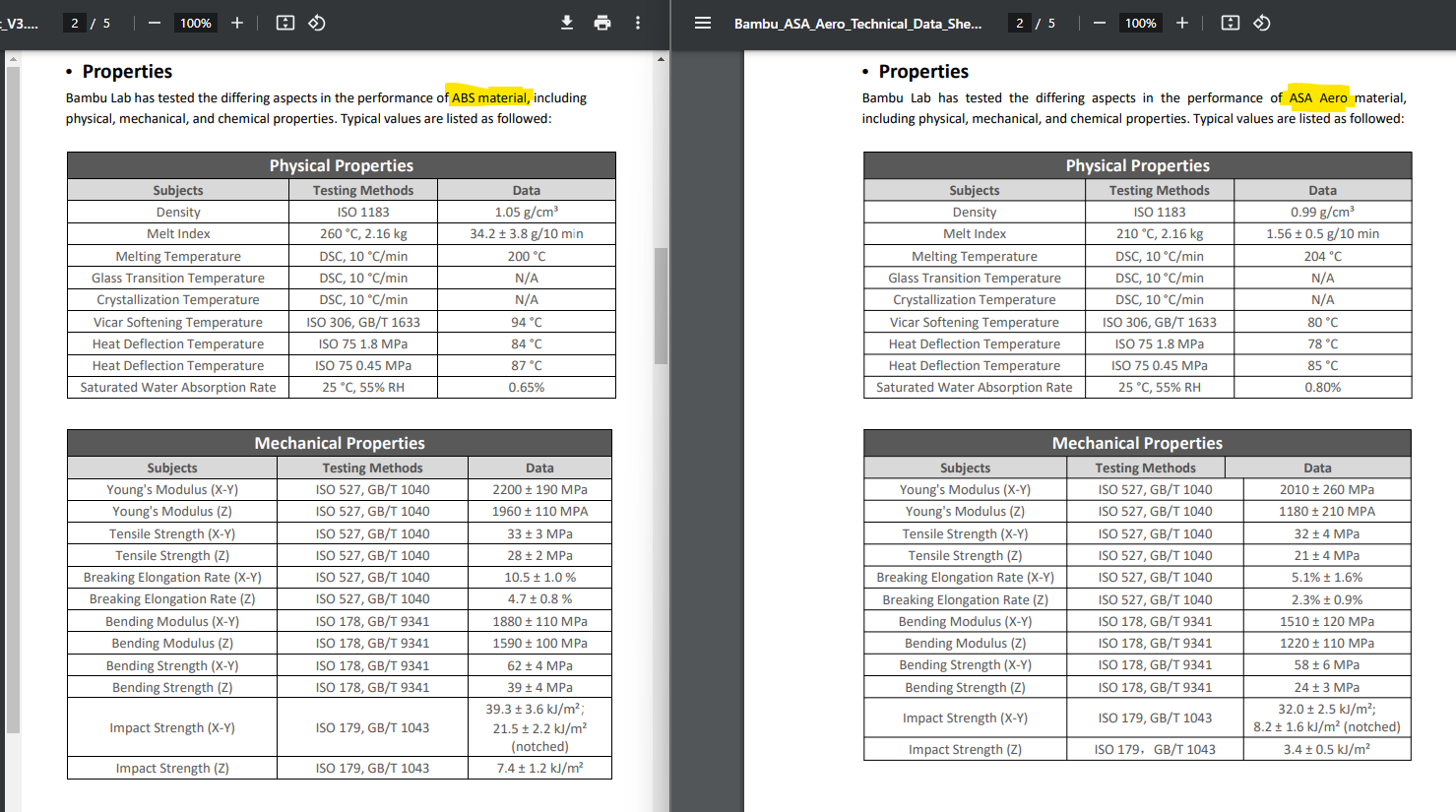Click ABS heat deflection 84 °C value
The height and width of the screenshot is (812, 1456).
pos(527,344)
